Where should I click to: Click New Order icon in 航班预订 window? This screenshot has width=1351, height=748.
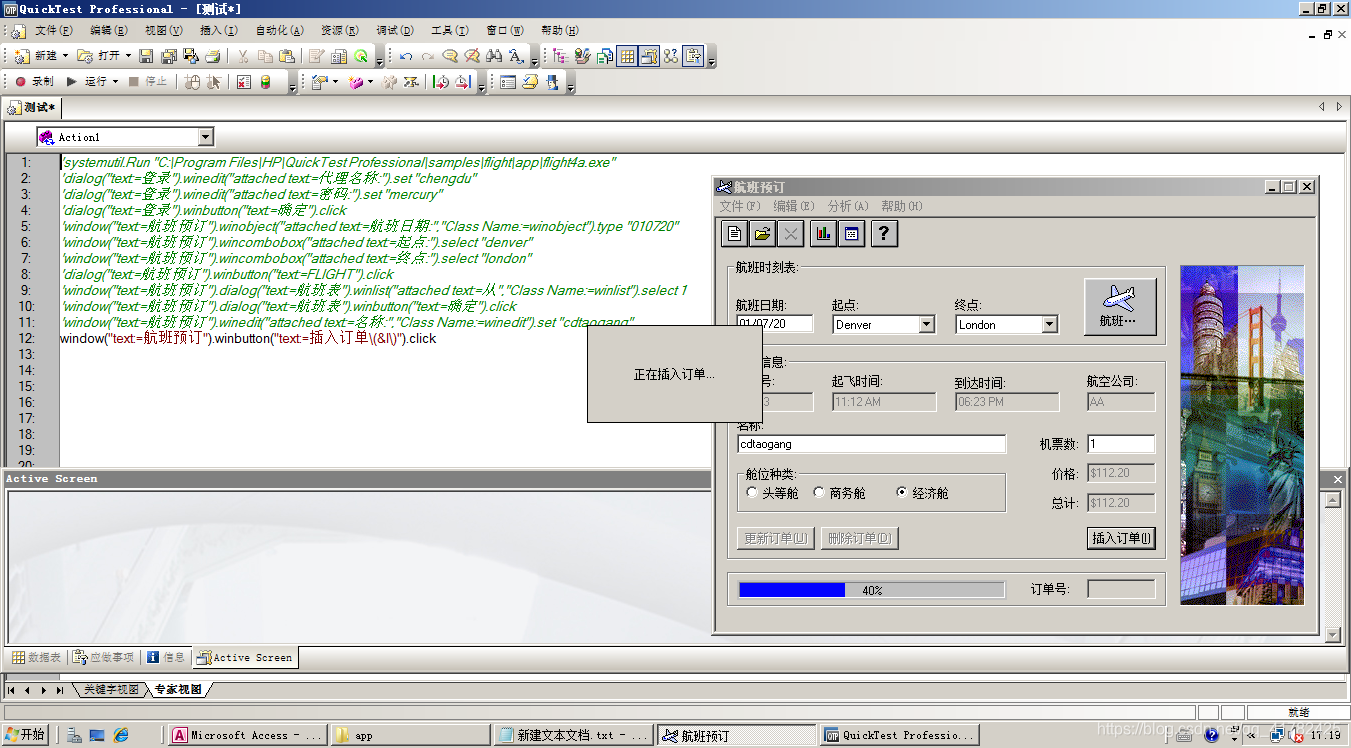click(734, 234)
